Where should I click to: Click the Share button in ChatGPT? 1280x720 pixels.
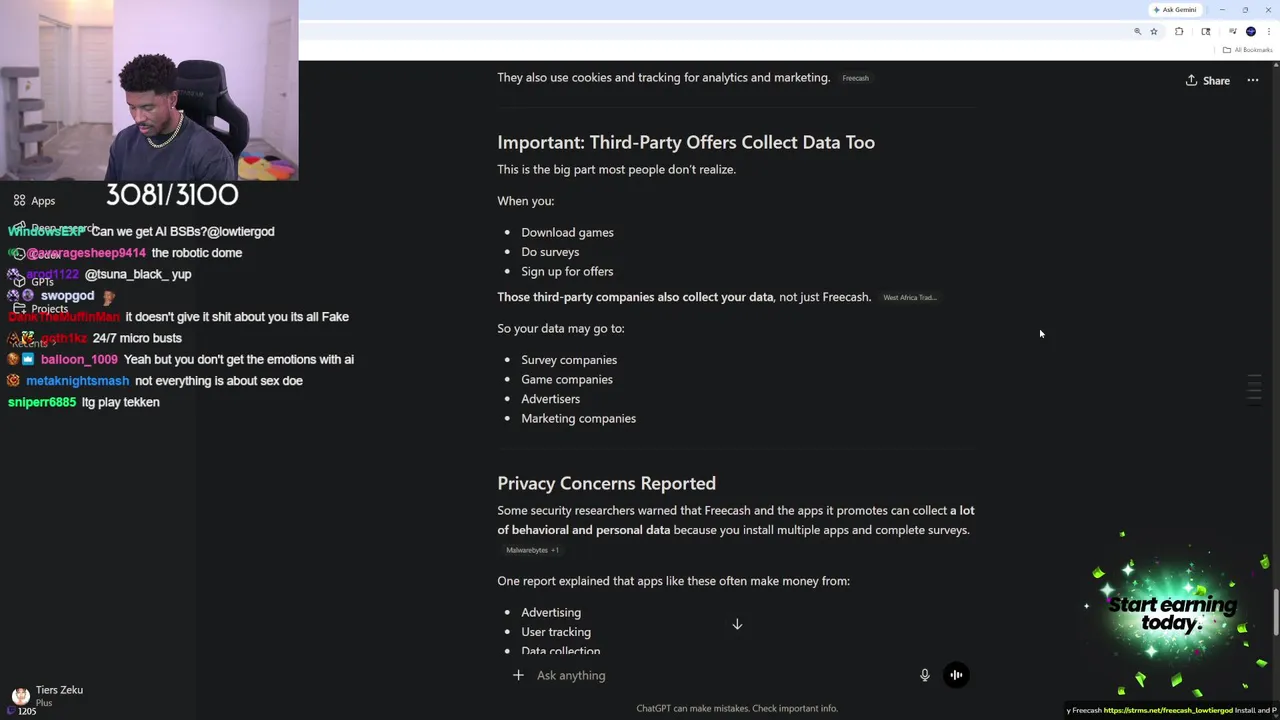click(1208, 81)
